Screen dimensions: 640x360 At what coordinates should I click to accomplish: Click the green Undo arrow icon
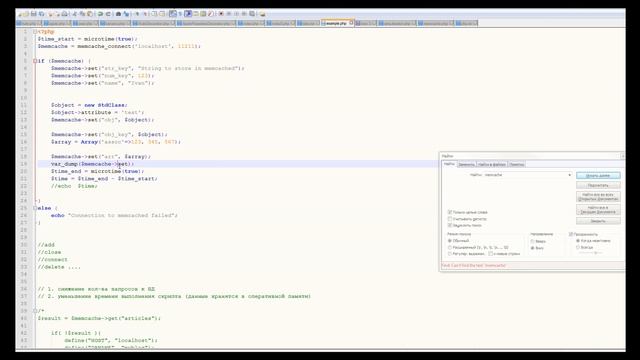point(100,14)
